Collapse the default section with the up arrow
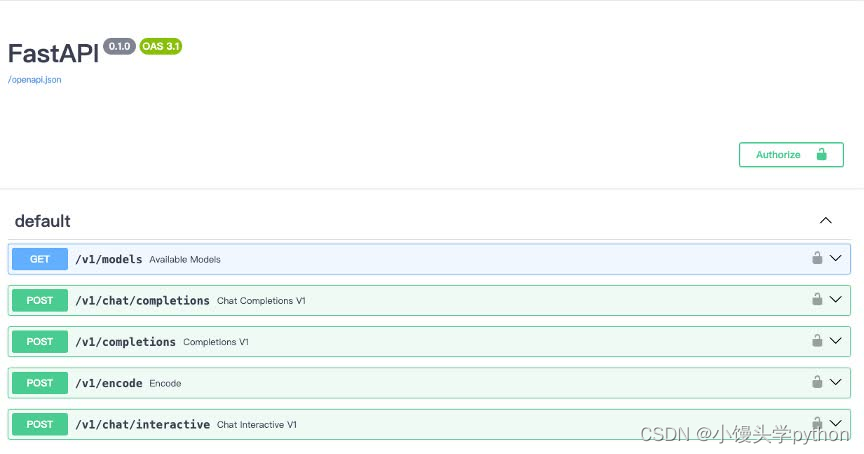This screenshot has height=454, width=864. 825,220
